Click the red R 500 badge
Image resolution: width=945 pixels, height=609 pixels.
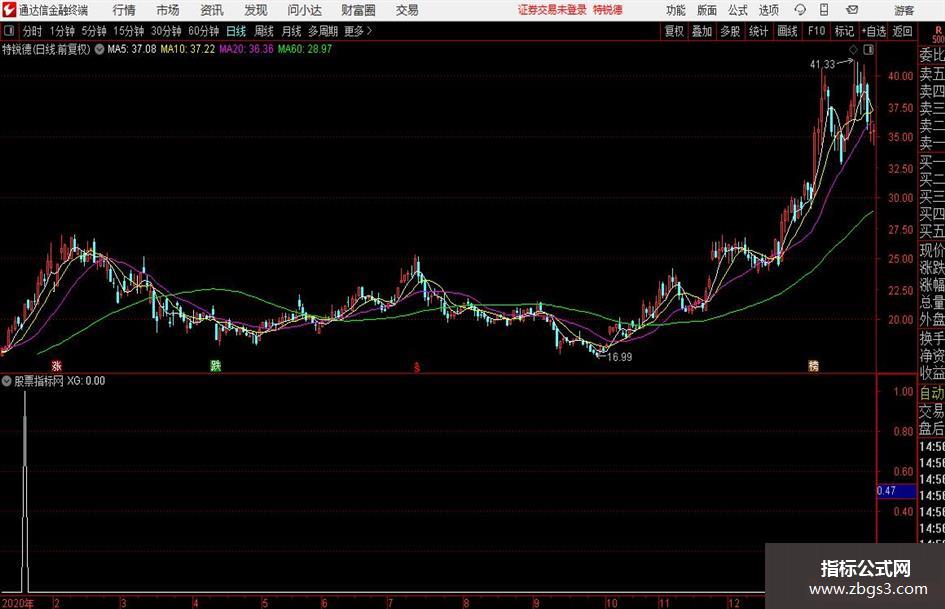click(938, 34)
